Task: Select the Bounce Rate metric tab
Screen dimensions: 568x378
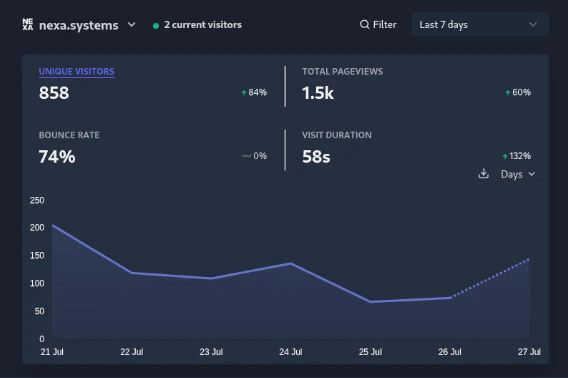Action: [69, 135]
